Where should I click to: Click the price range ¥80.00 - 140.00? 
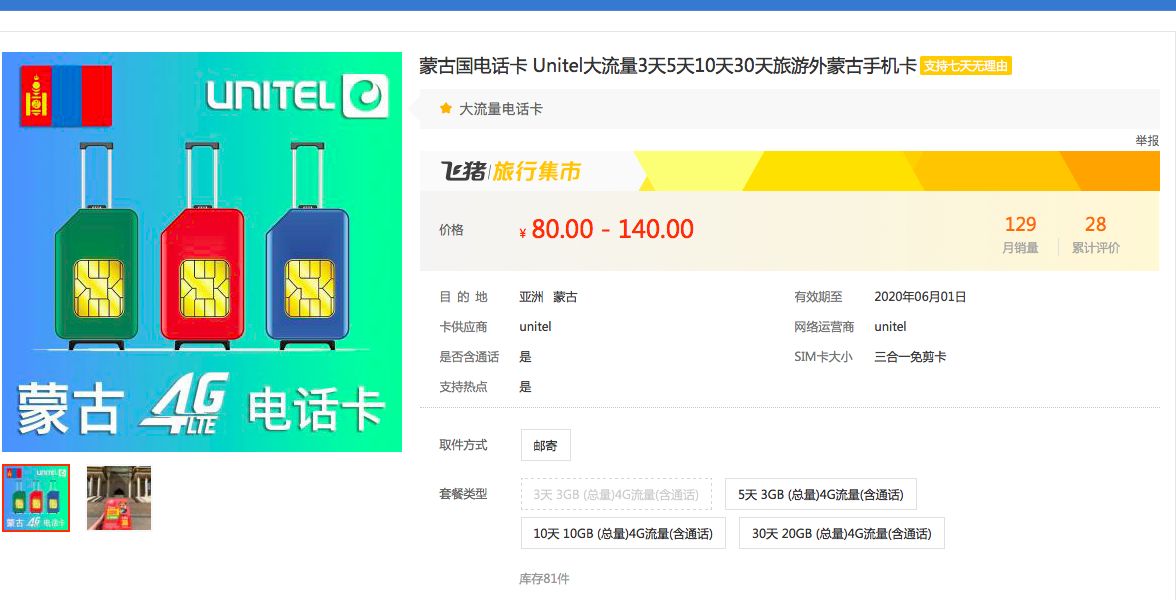click(x=606, y=230)
